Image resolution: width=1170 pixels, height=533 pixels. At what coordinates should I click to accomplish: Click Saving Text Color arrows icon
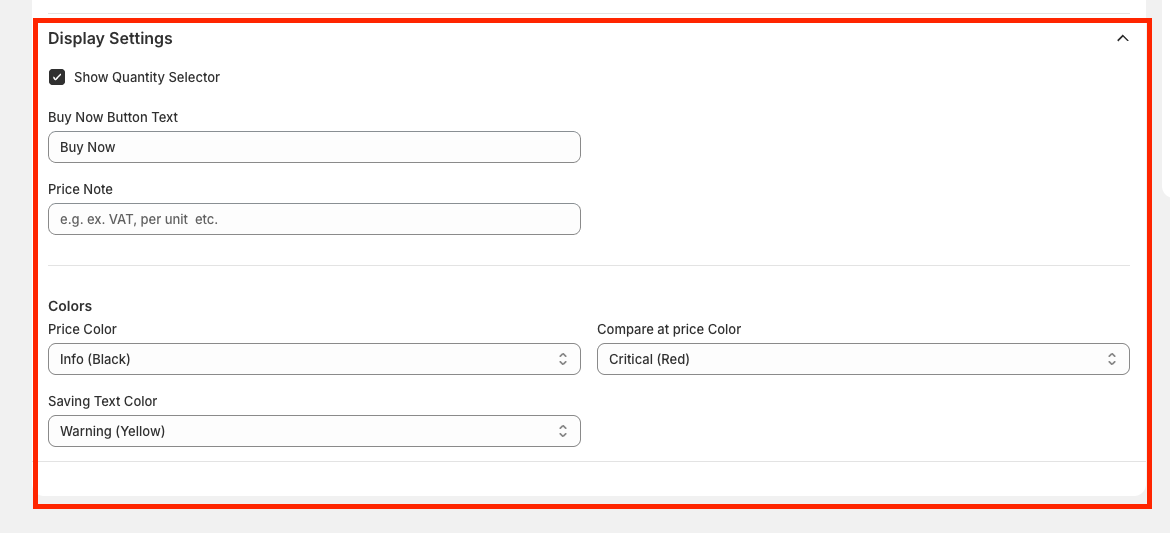[563, 431]
